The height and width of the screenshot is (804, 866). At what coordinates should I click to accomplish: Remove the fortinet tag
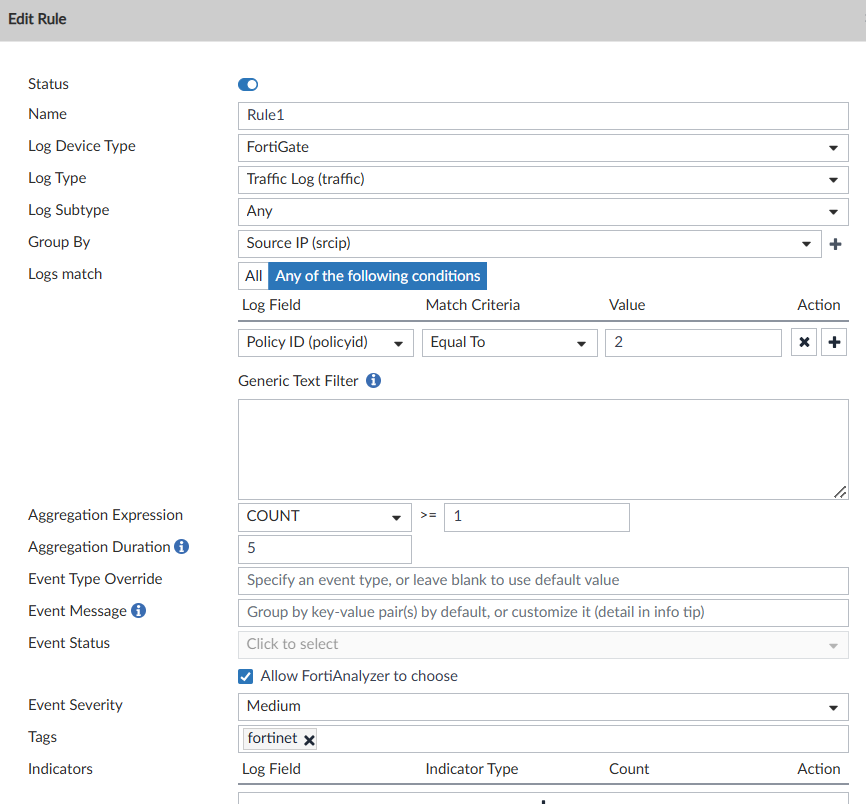309,740
